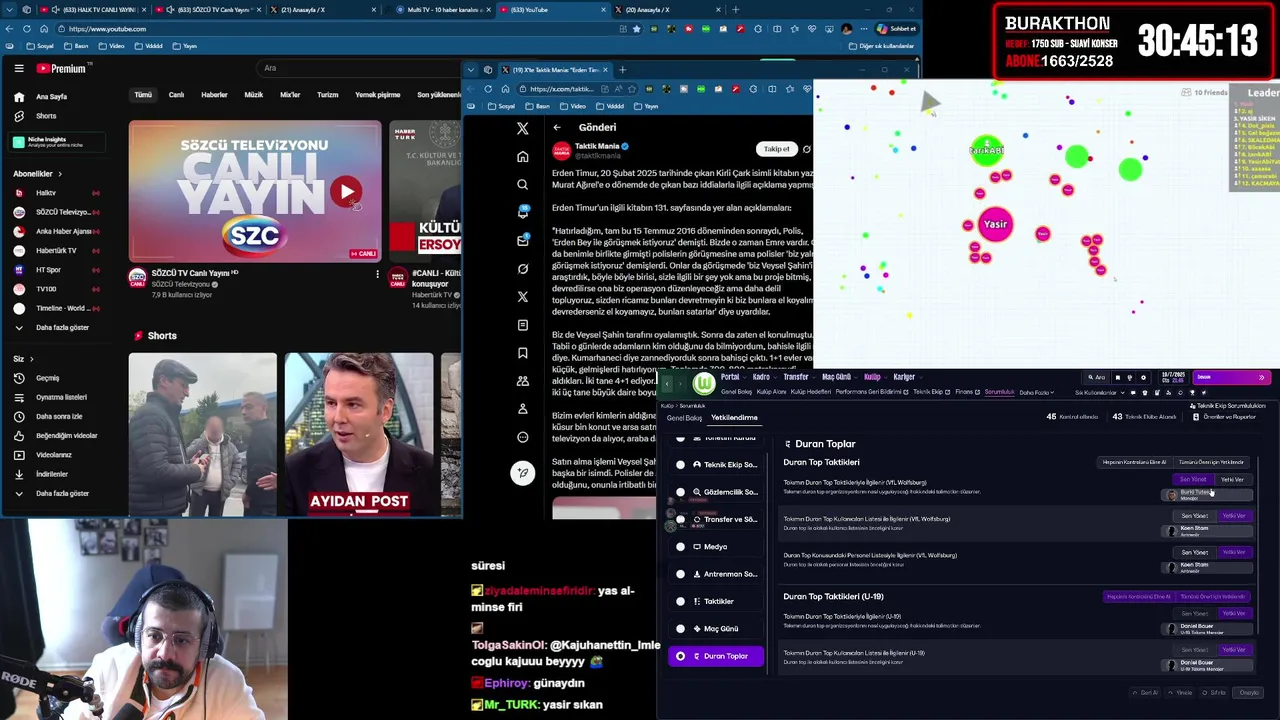The image size is (1280, 720).
Task: Open X bookmarks icon in sidebar
Action: pos(522,353)
